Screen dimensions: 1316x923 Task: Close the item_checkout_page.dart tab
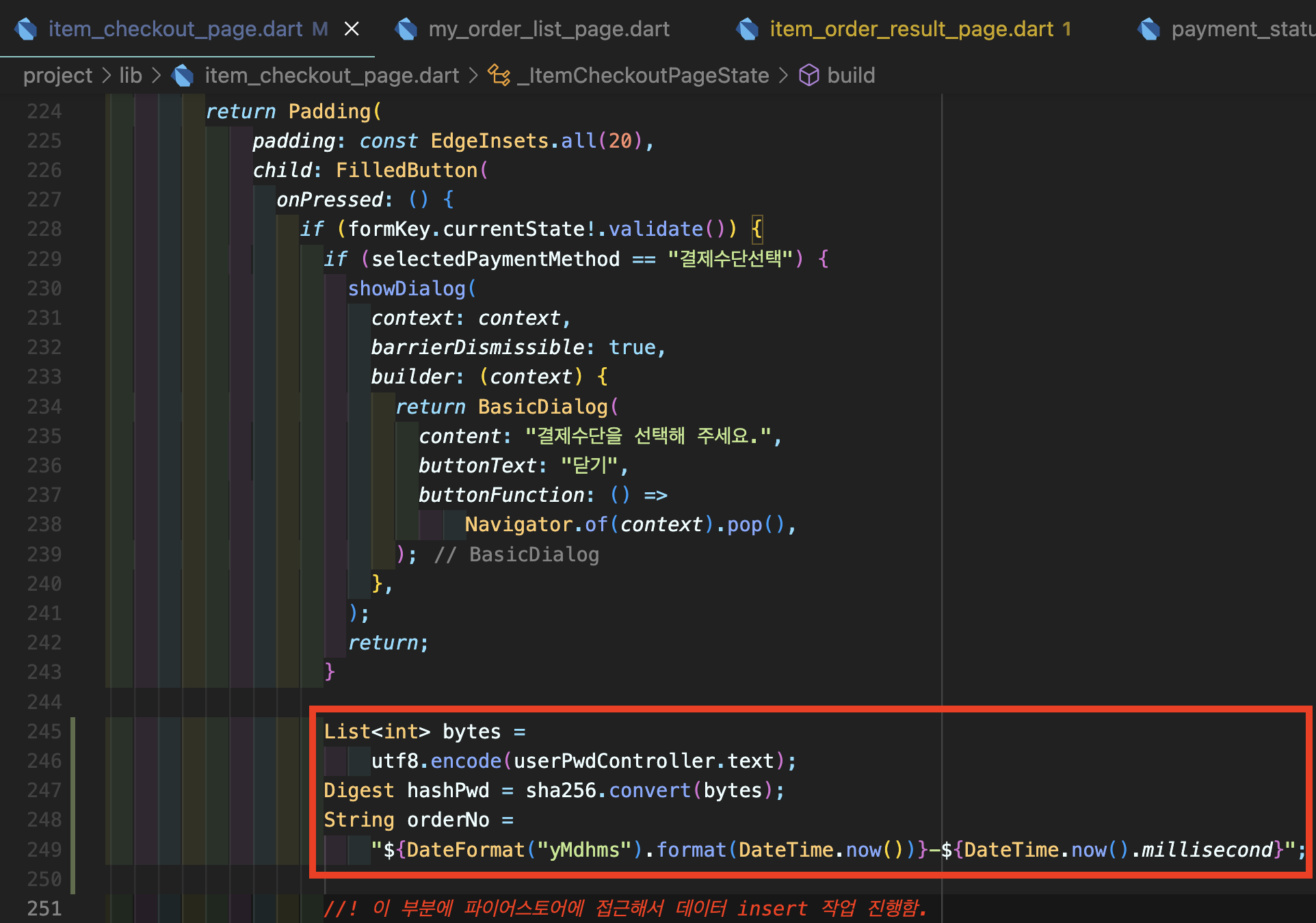[352, 29]
